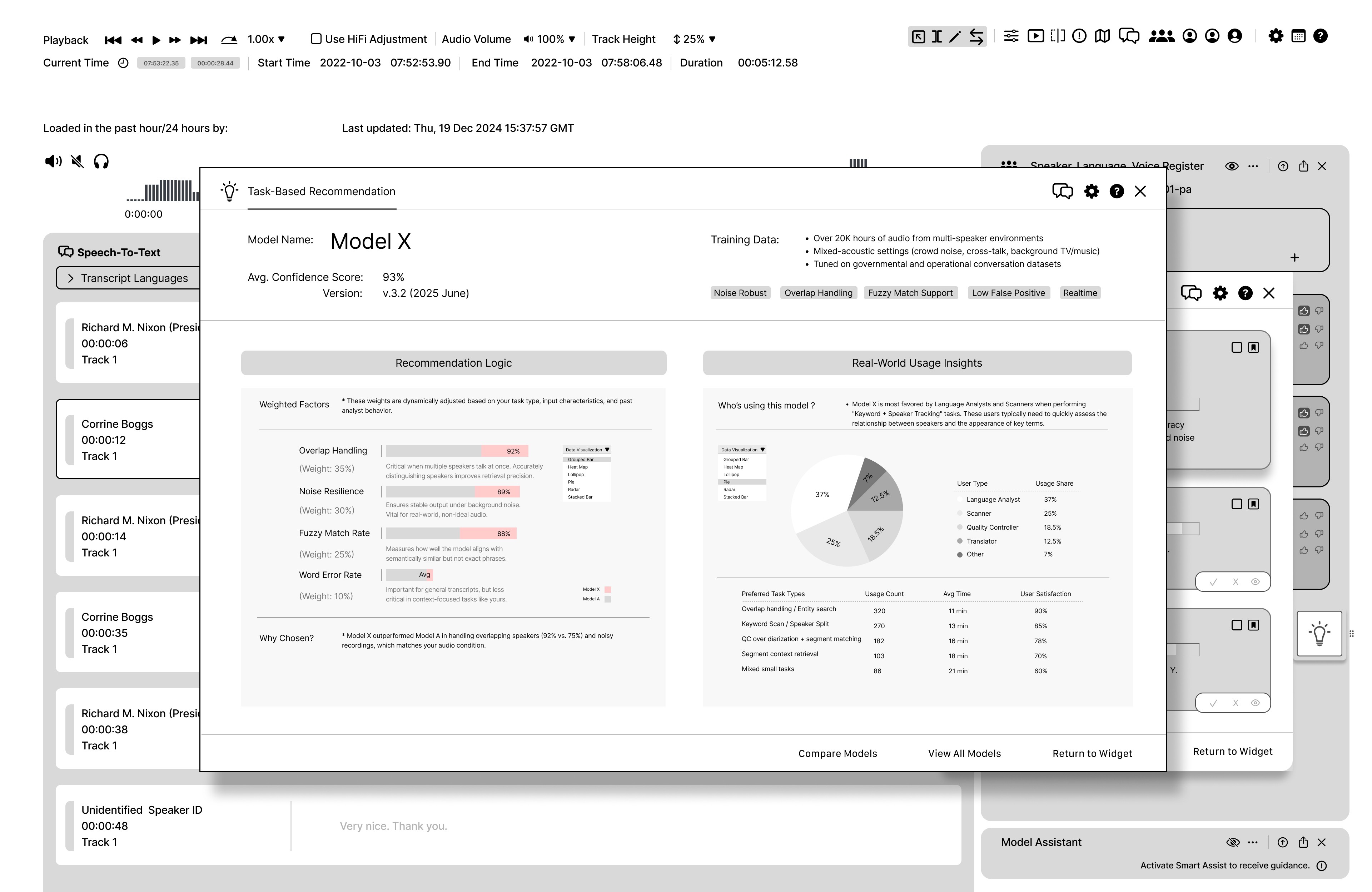Open the 1.00x playback speed dropdown
1372x892 pixels.
(x=266, y=39)
